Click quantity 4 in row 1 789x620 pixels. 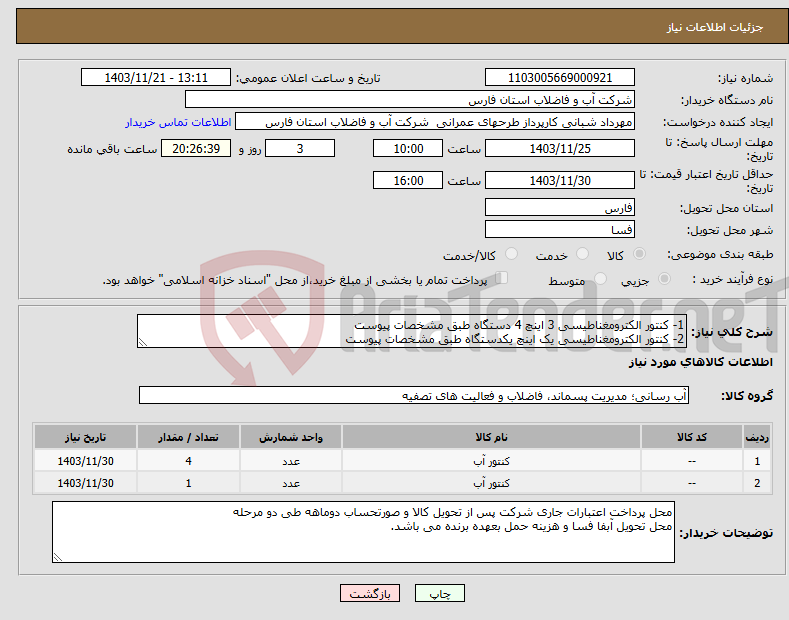[x=188, y=461]
